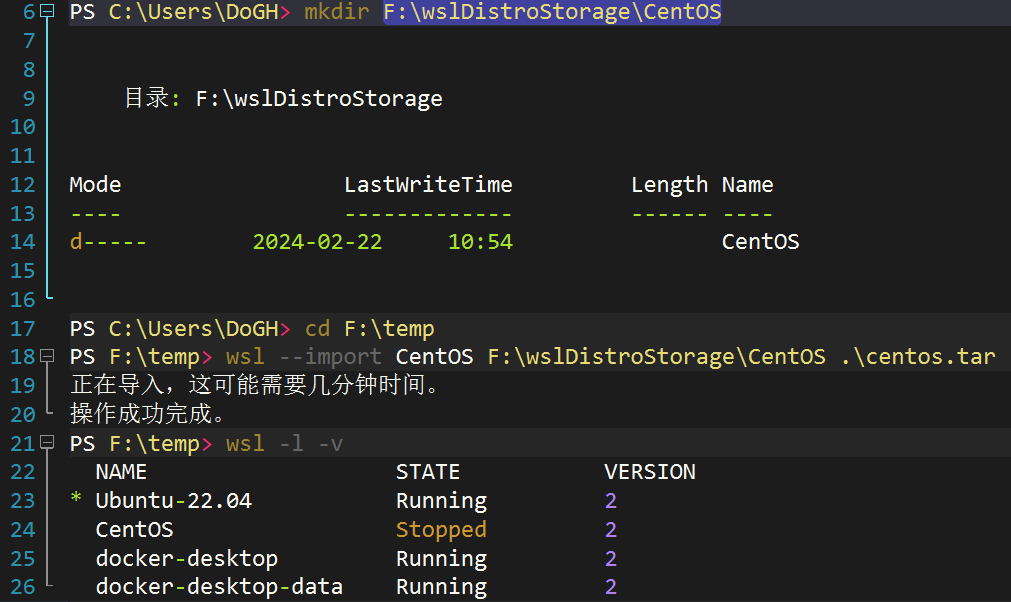
Task: Click the VERSION column header
Action: pos(650,472)
